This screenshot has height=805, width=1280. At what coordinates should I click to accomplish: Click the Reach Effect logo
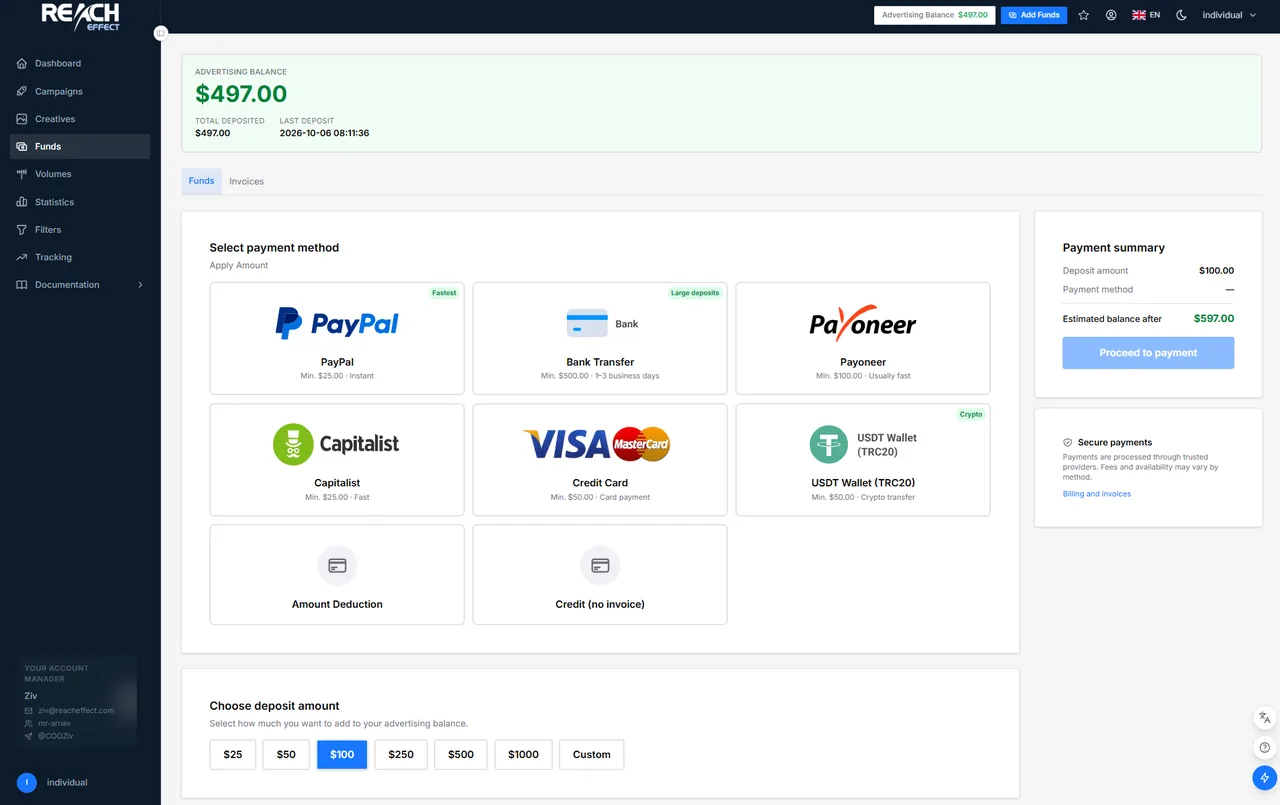coord(80,16)
